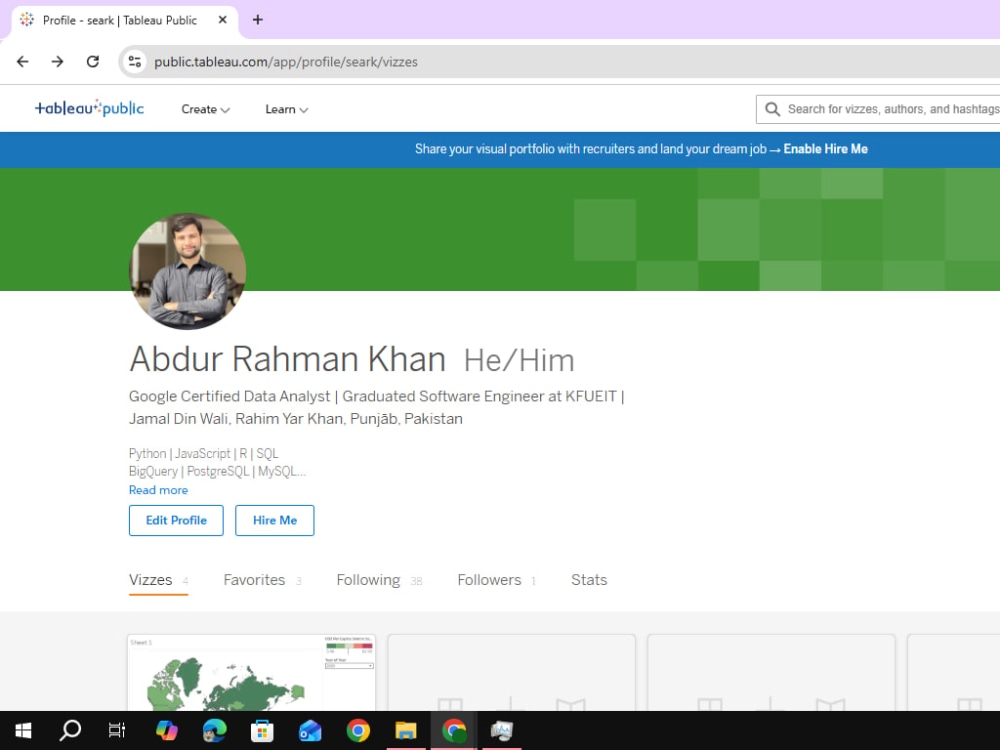Open a new browser tab
1000x750 pixels.
point(258,20)
